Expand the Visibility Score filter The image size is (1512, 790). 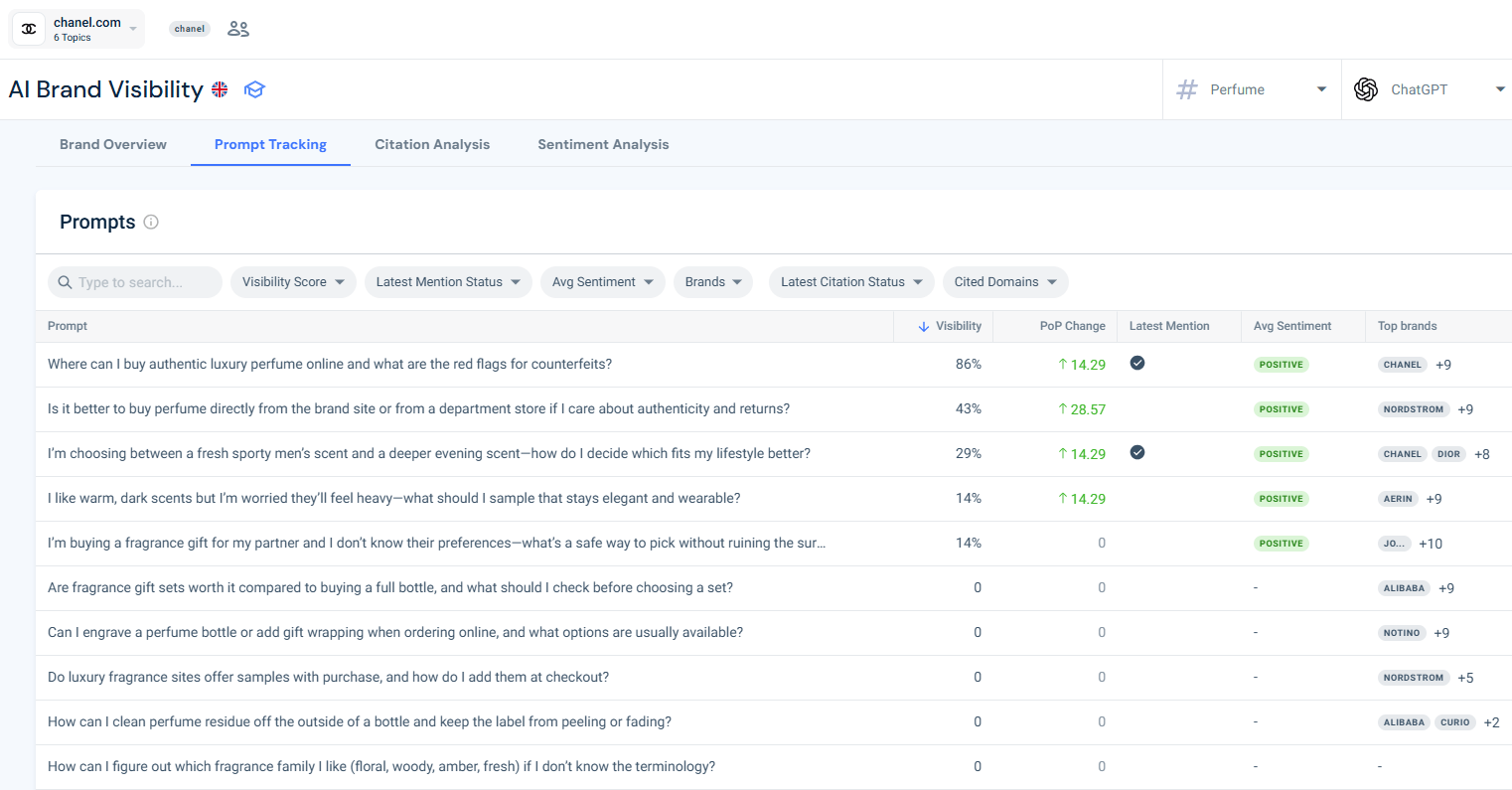(x=294, y=282)
